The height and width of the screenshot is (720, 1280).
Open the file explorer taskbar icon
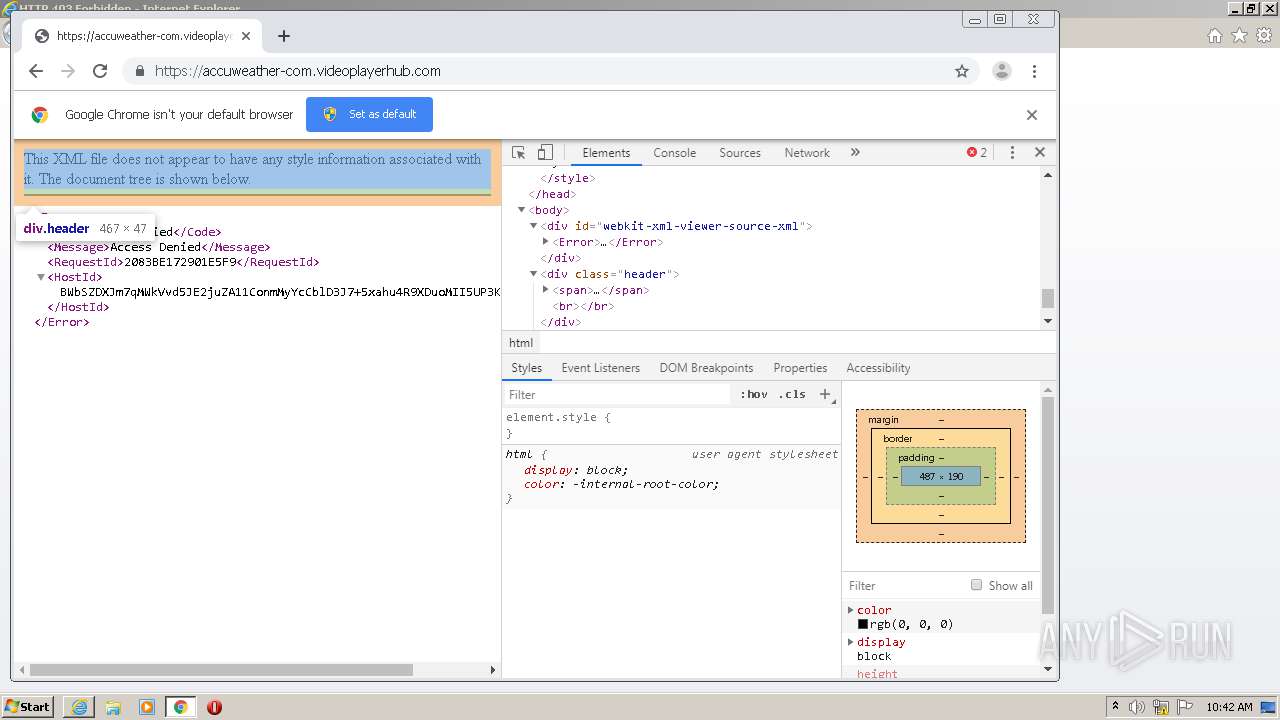click(x=113, y=707)
